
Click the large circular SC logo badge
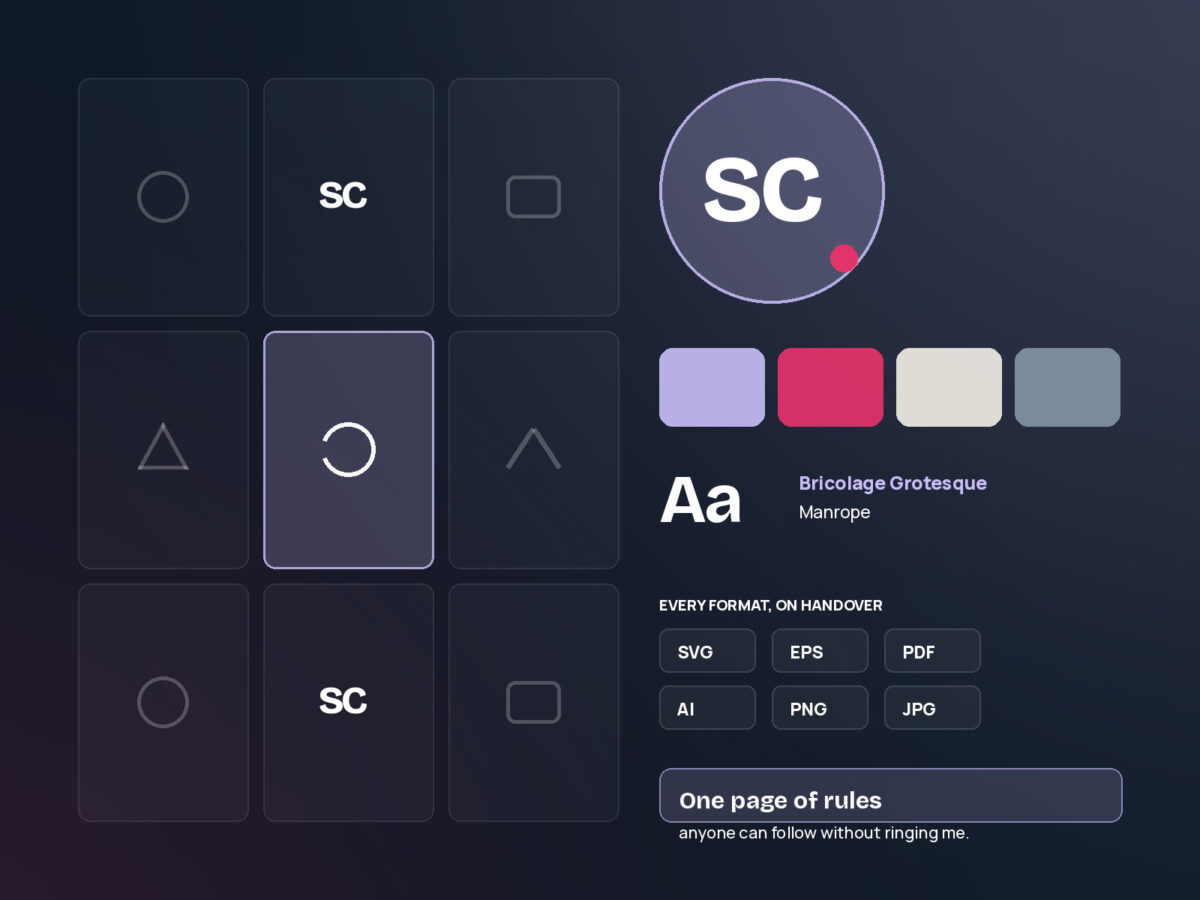click(772, 191)
